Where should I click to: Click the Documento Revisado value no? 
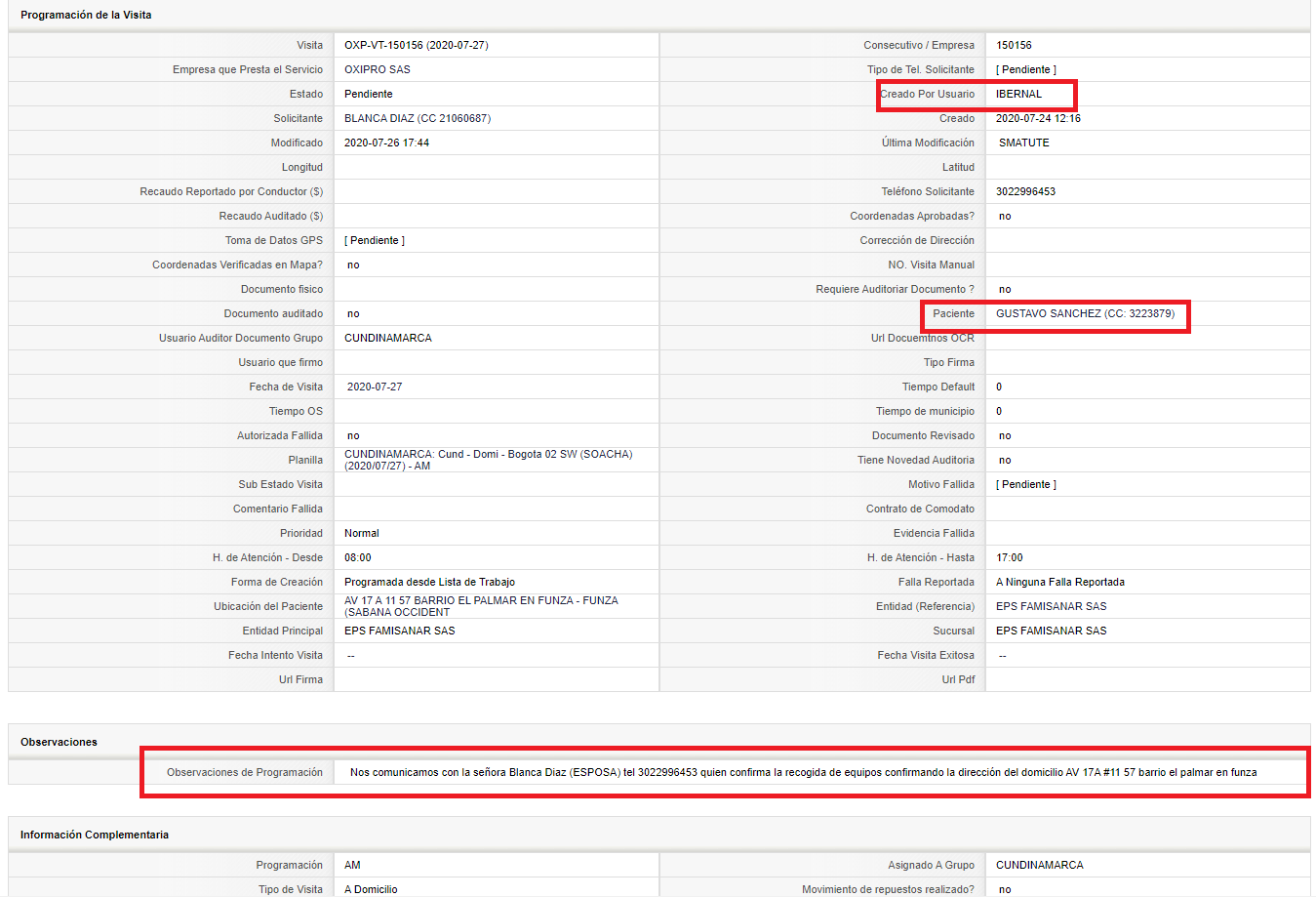(1005, 435)
